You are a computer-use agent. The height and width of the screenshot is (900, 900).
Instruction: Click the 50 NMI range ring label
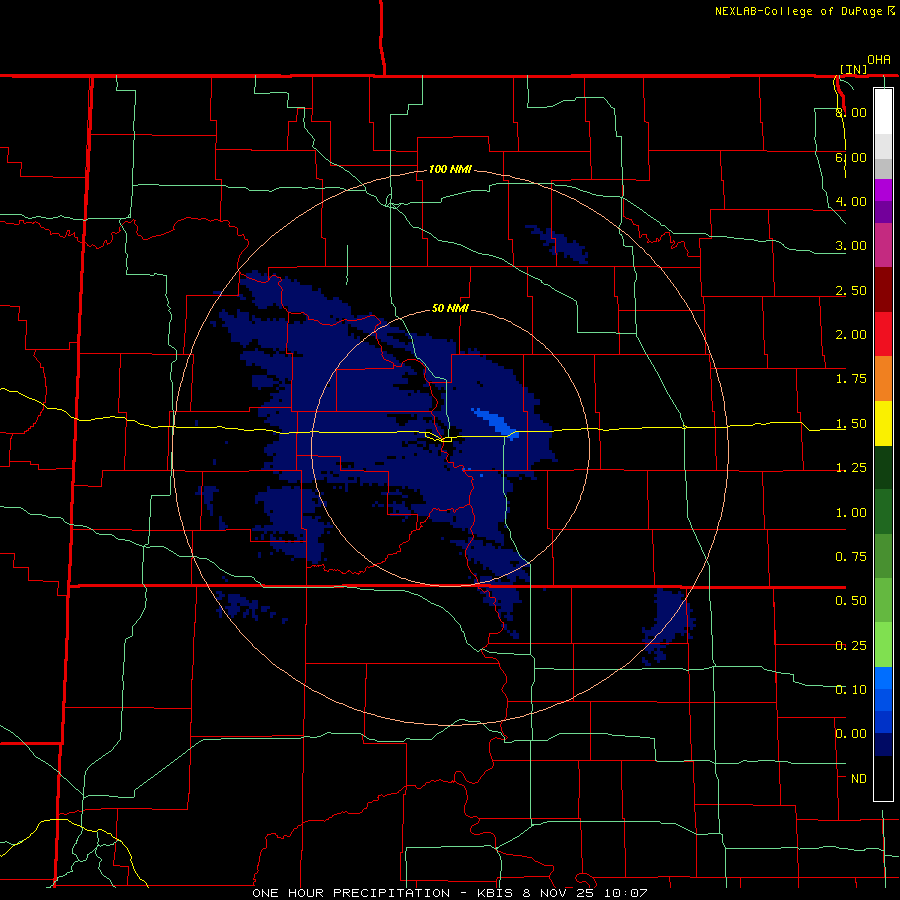click(450, 308)
